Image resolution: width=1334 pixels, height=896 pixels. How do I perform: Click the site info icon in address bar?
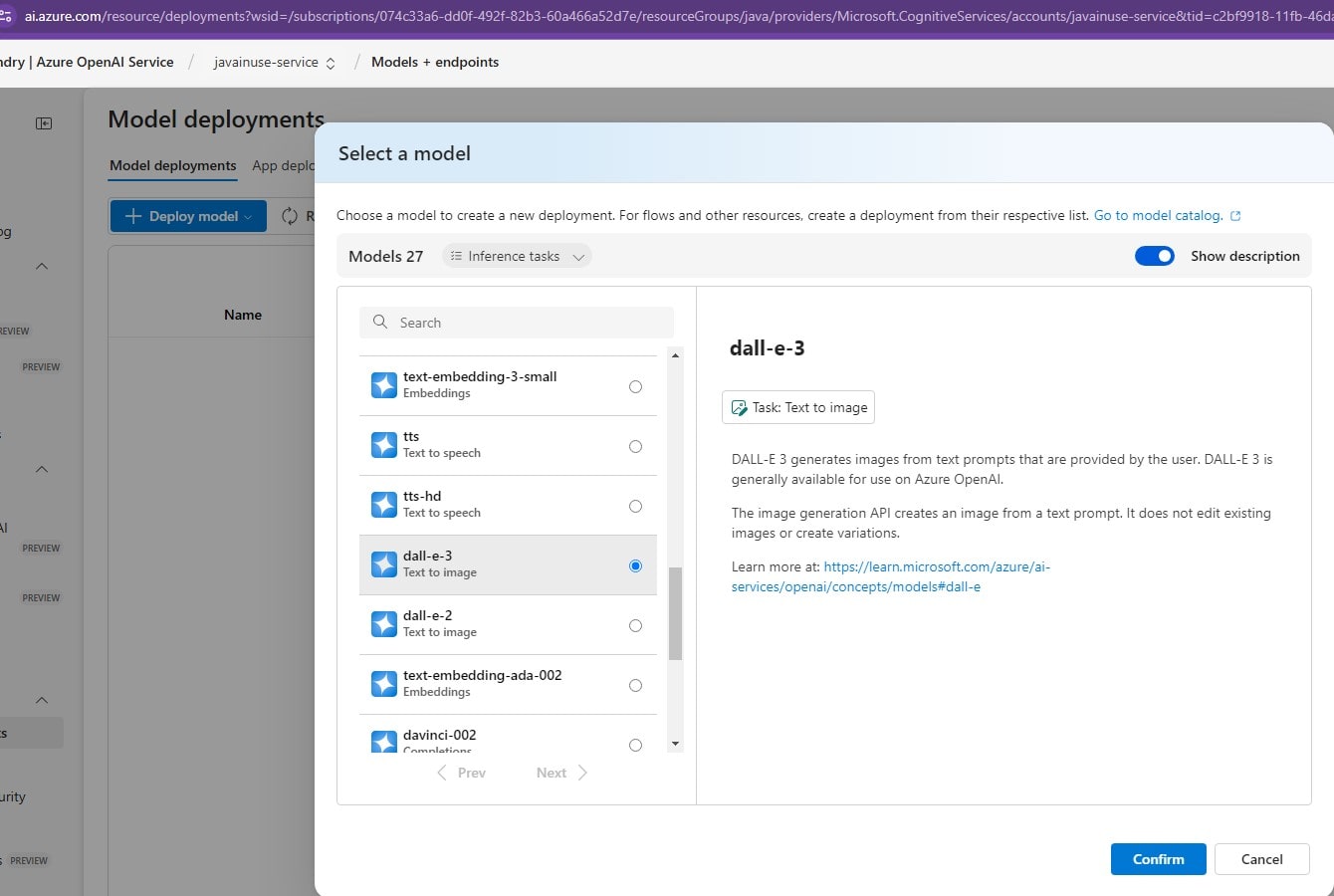tap(6, 16)
